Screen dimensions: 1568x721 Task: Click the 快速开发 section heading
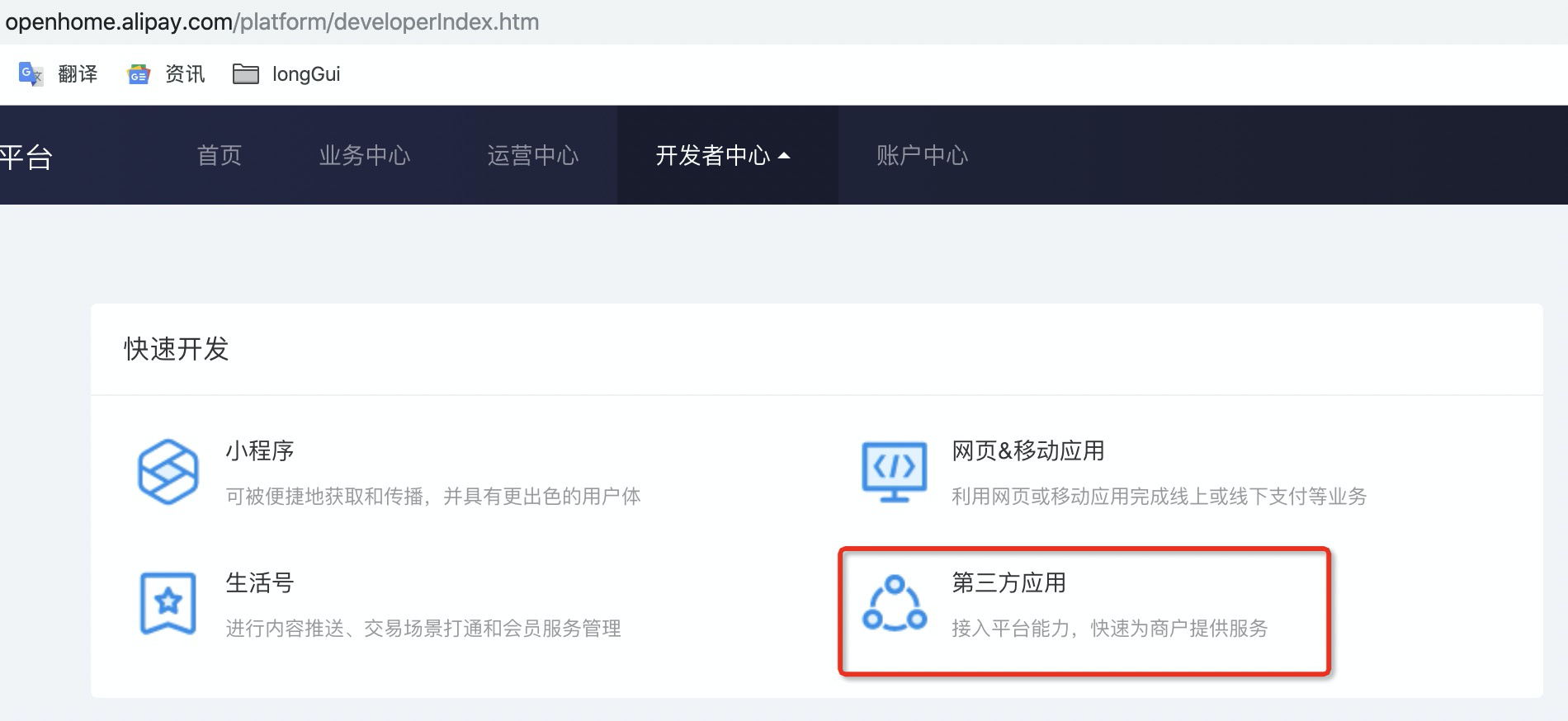coord(176,349)
